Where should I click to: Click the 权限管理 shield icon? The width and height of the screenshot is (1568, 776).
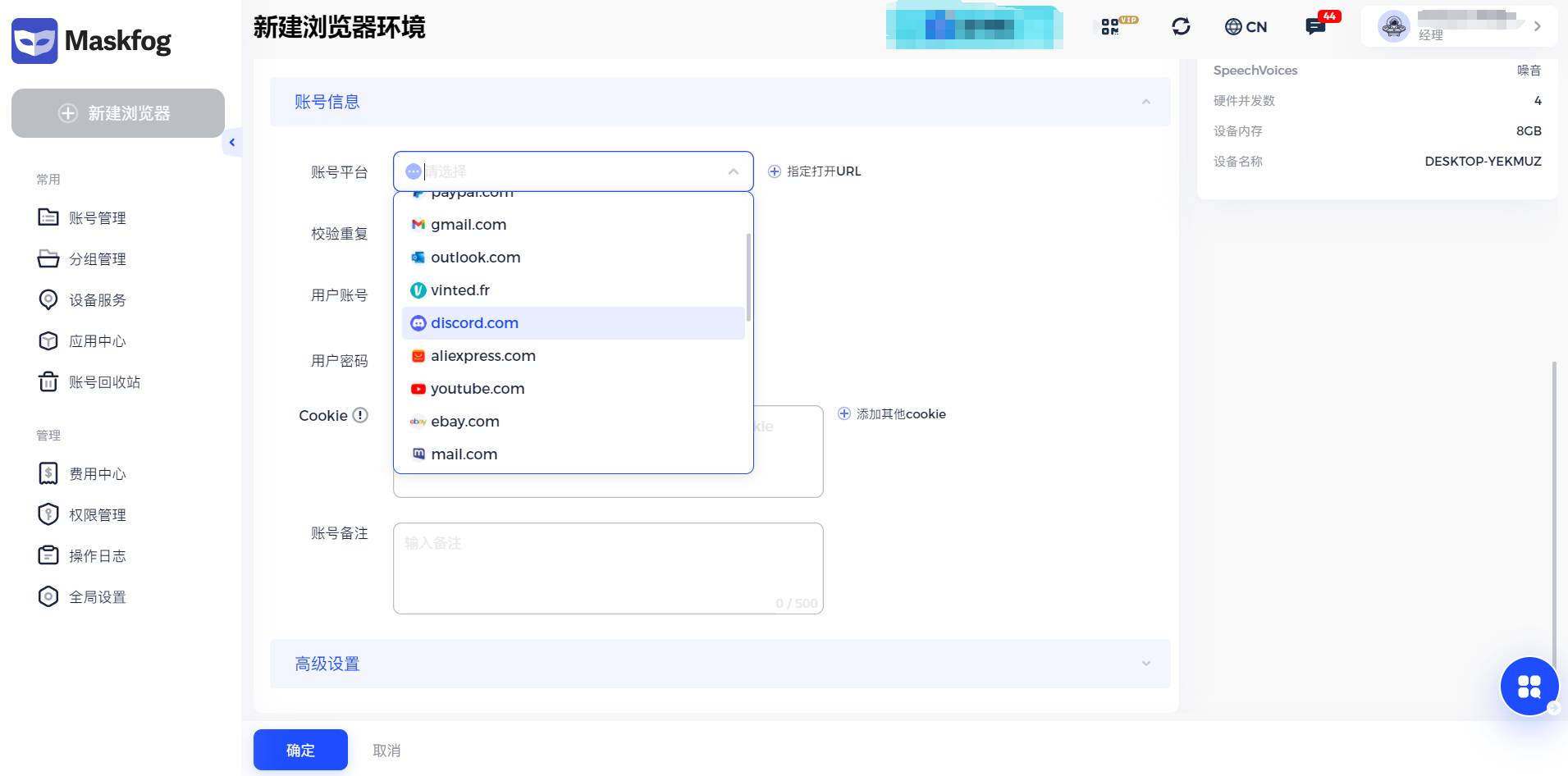(48, 514)
